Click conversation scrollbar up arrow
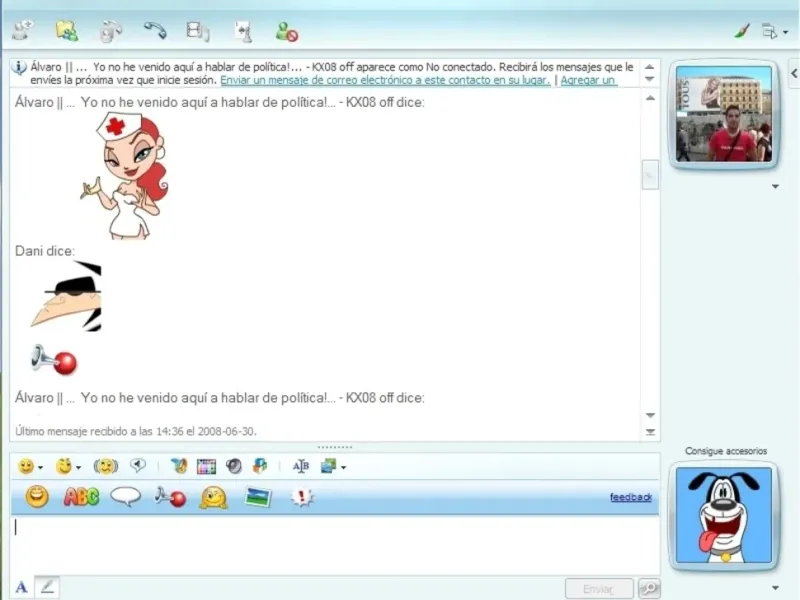 point(650,98)
